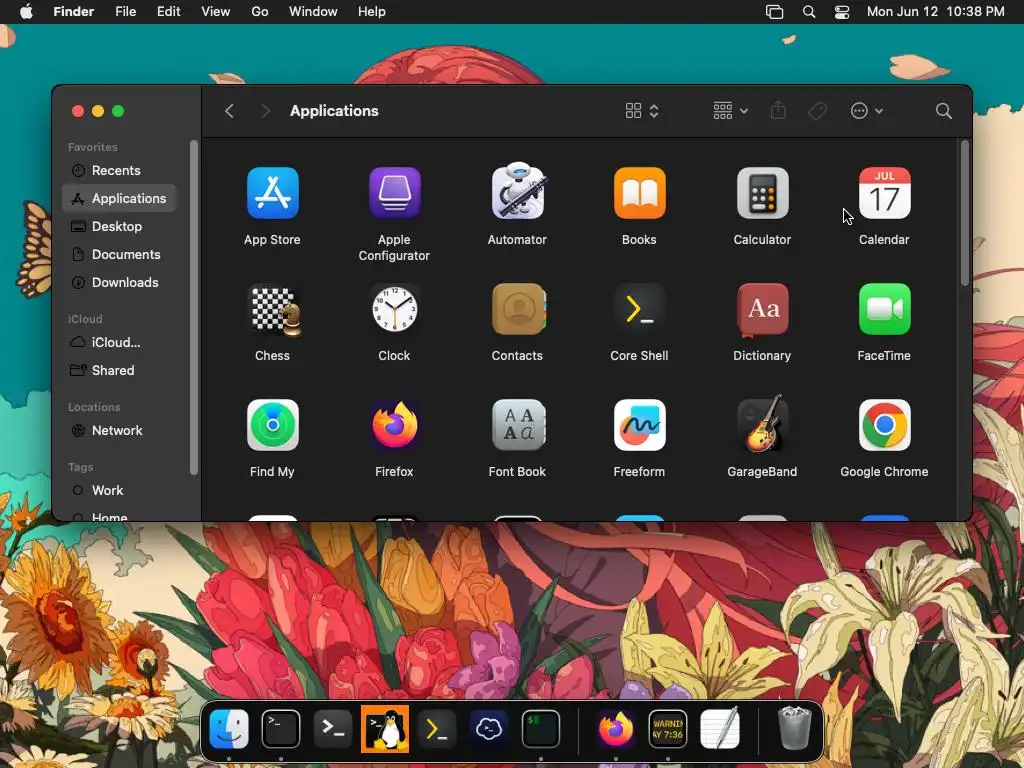The height and width of the screenshot is (768, 1024).
Task: Click the date and time clock
Action: click(935, 12)
